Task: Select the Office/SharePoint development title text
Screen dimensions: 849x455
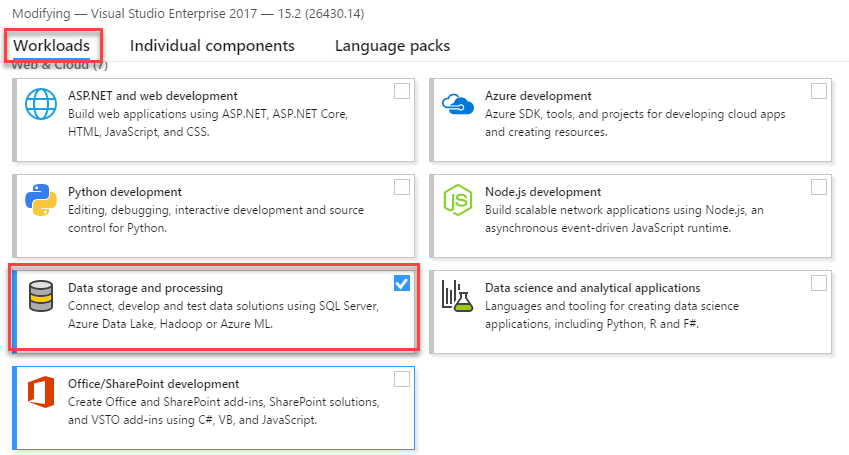Action: (154, 384)
